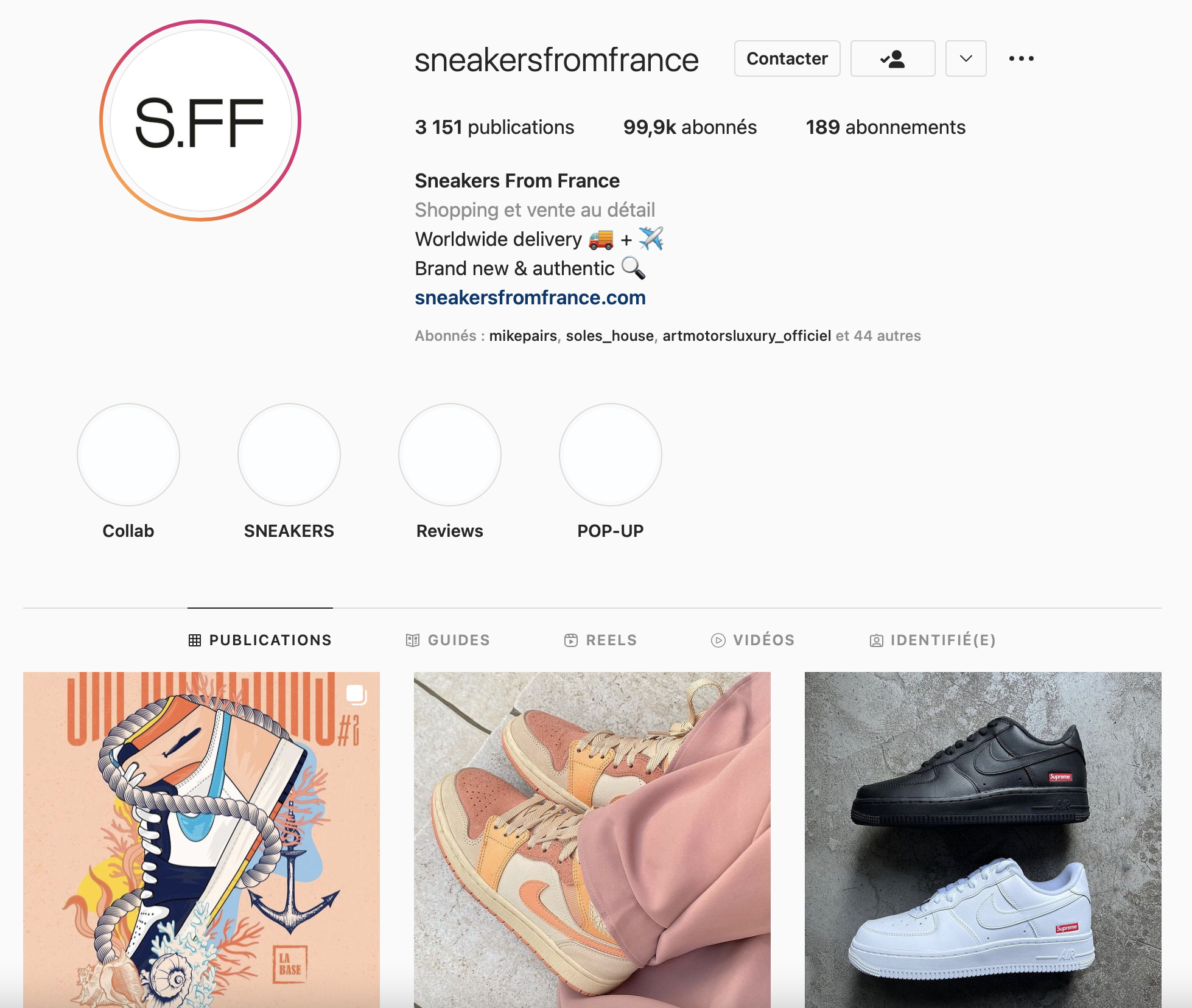Switch to the Vidéos tab
This screenshot has height=1008, width=1192.
[x=753, y=640]
